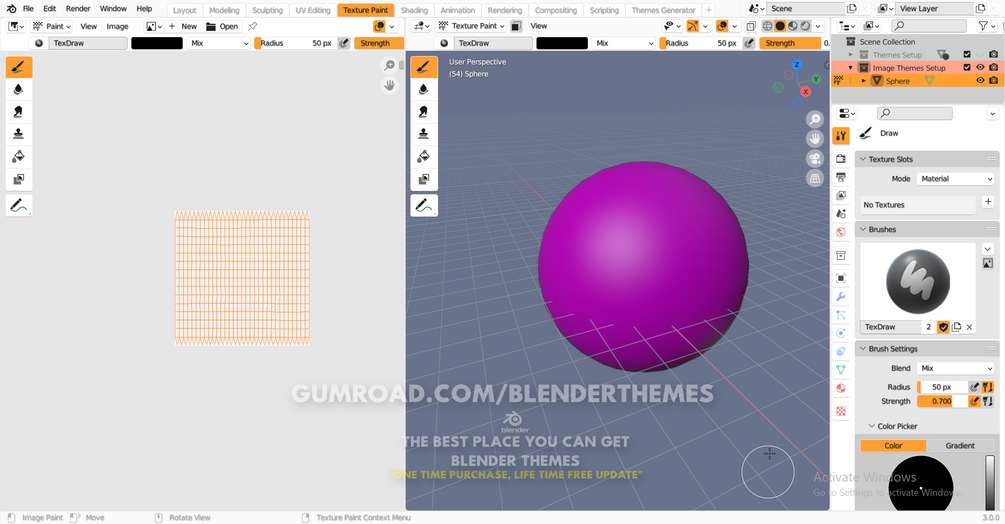The height and width of the screenshot is (524, 1005).
Task: Open the World properties tab
Action: click(841, 232)
